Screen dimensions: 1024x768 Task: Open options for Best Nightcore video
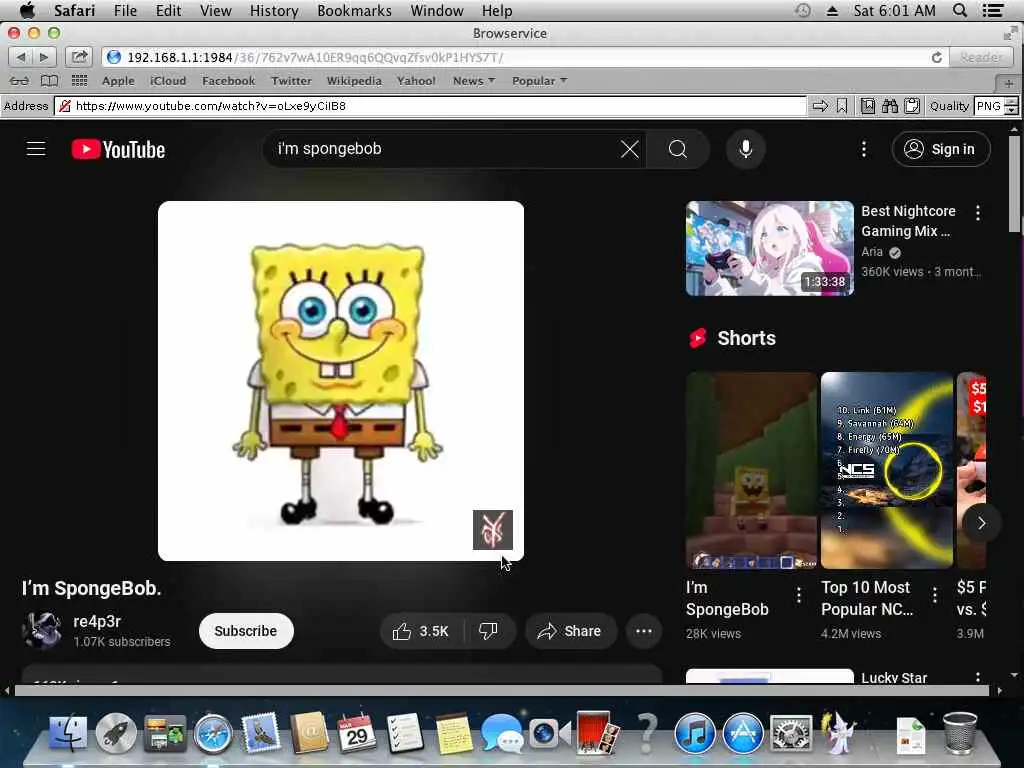pos(978,212)
